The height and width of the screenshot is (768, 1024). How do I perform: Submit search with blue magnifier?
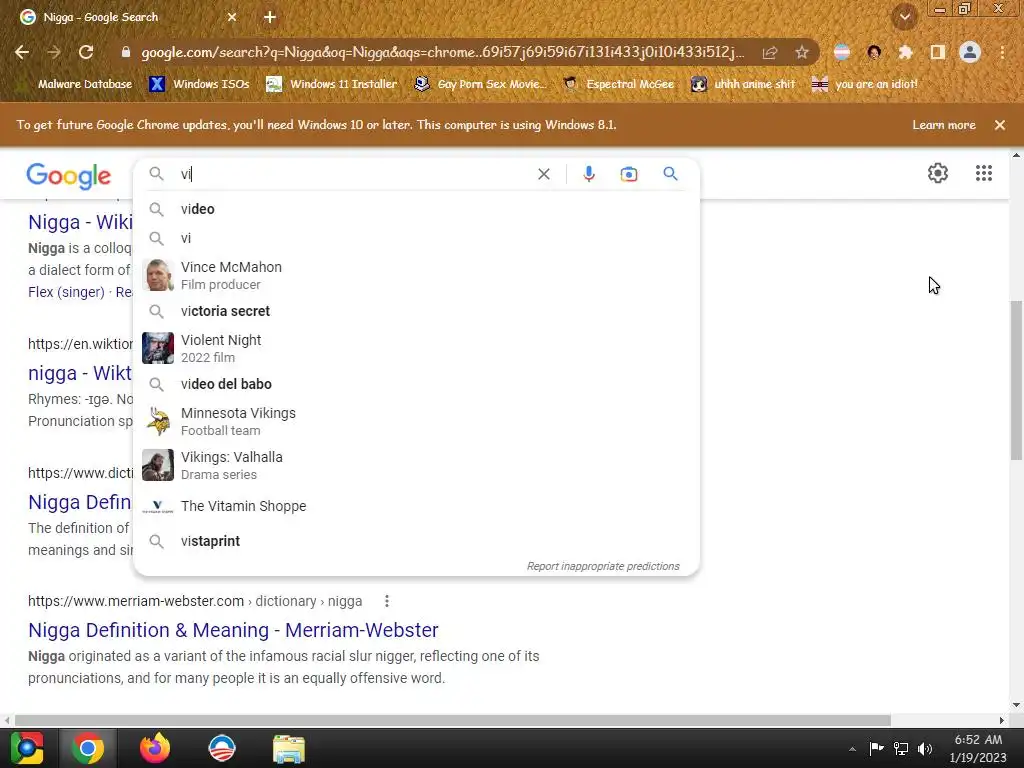coord(670,174)
